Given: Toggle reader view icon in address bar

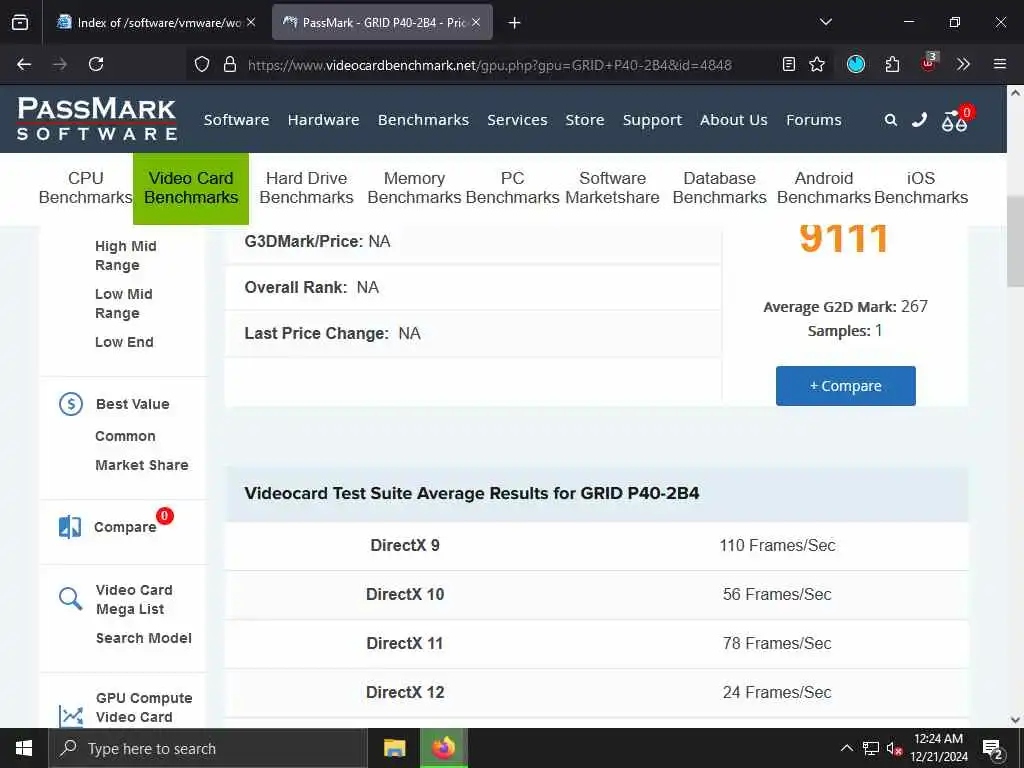Looking at the screenshot, I should 789,64.
